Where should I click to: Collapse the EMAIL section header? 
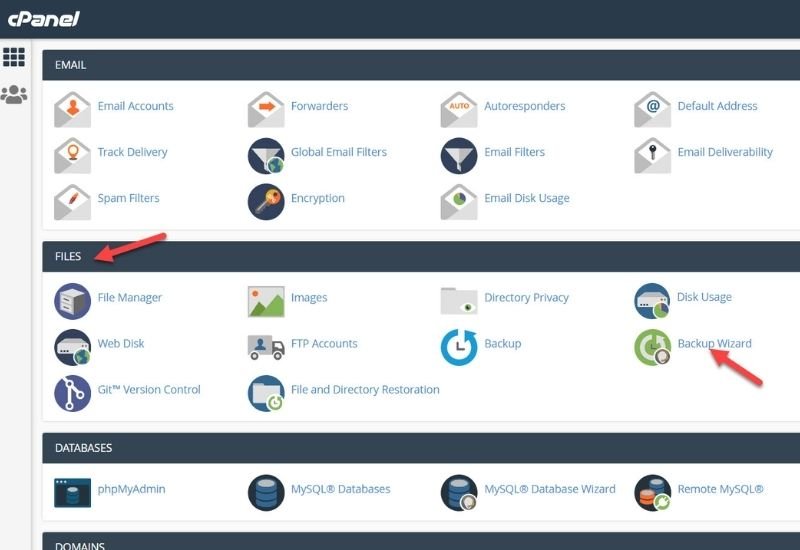(421, 65)
